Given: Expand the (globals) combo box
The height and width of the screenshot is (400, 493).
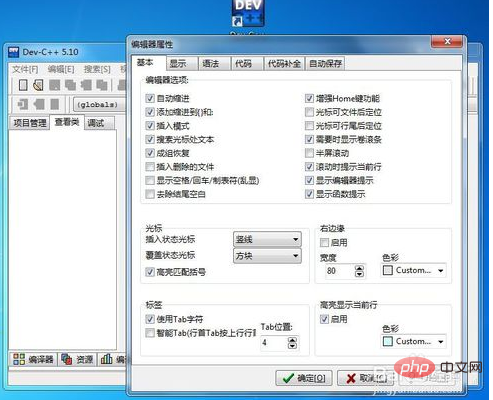Looking at the screenshot, I should coord(99,105).
